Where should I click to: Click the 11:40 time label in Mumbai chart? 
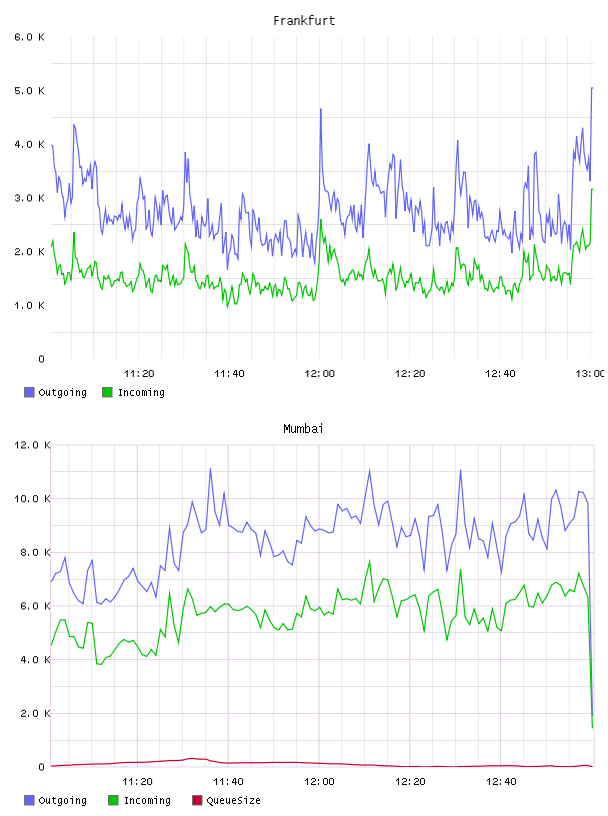point(228,782)
